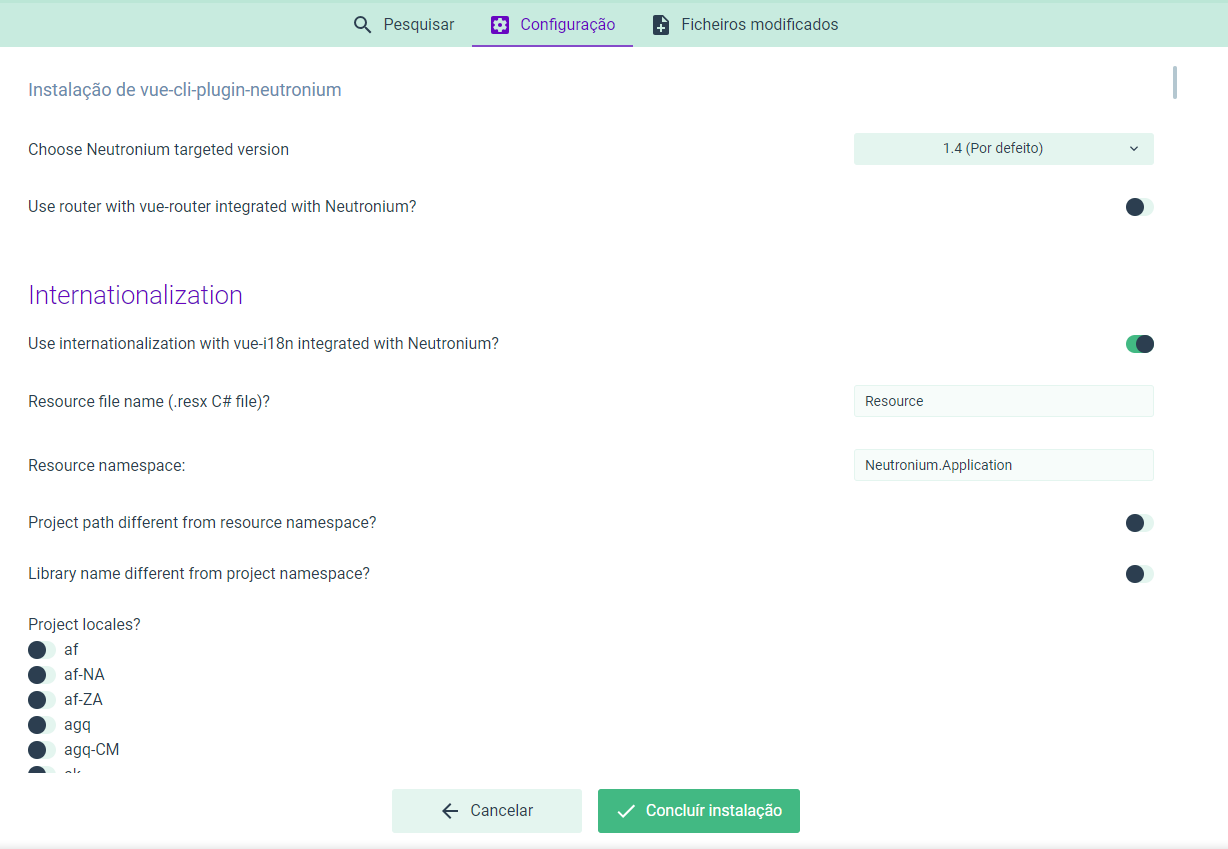Click the Resource namespace input field
This screenshot has width=1228, height=849.
(x=1003, y=465)
